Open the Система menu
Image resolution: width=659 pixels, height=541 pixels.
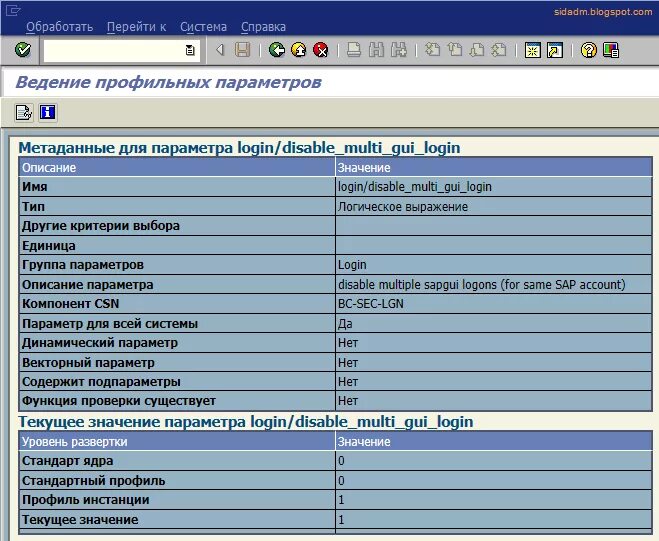203,27
